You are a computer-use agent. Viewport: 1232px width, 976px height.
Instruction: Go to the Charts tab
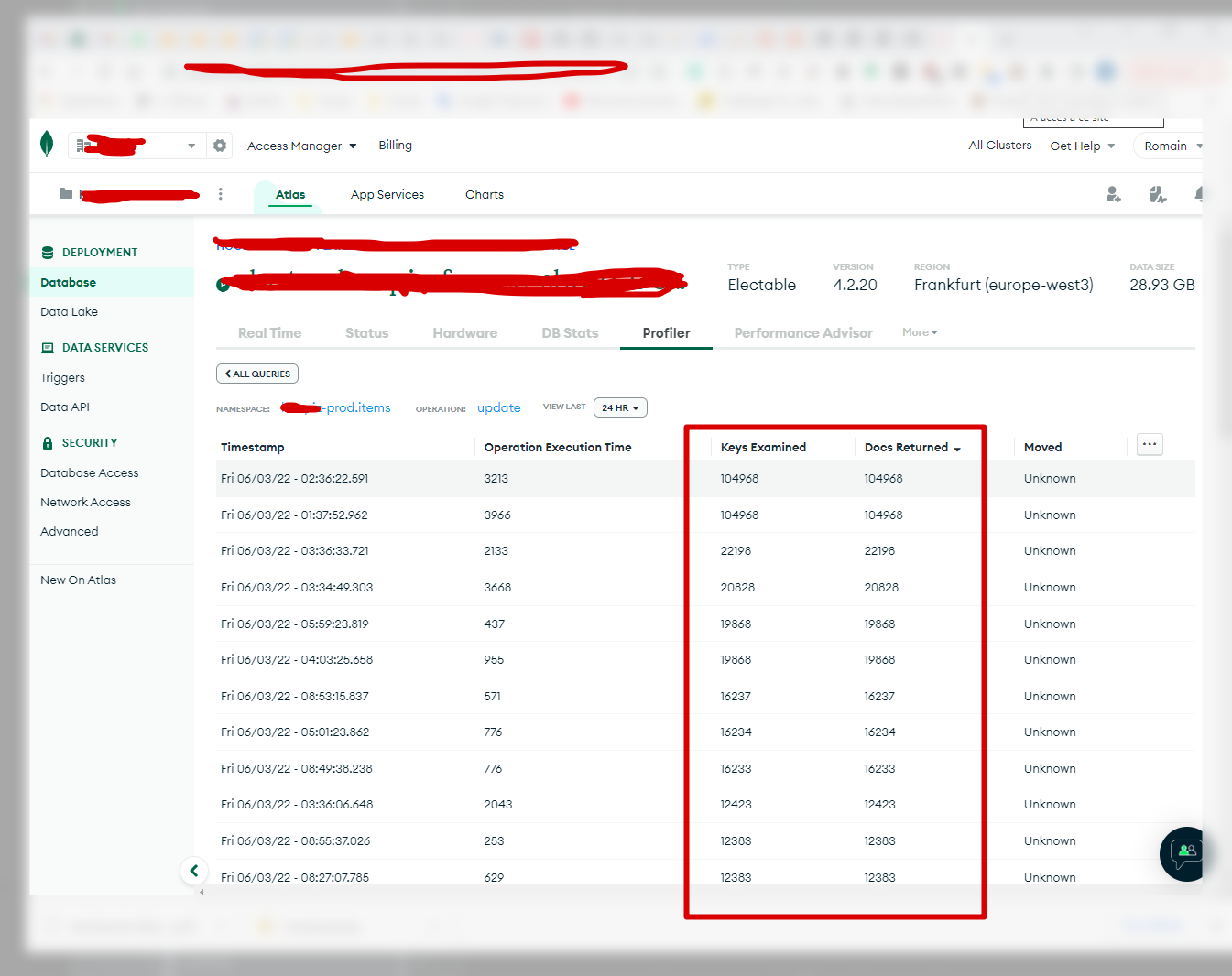pos(484,194)
